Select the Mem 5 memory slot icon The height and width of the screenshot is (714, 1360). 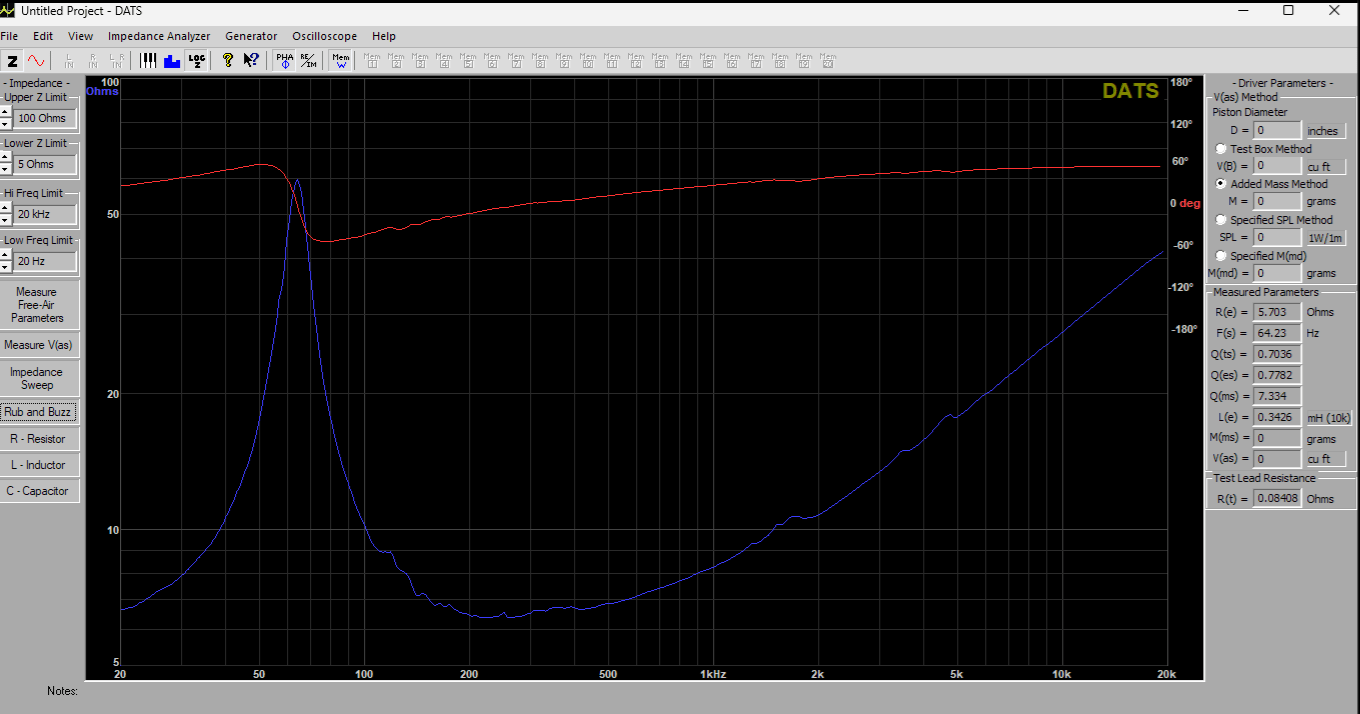[x=468, y=60]
